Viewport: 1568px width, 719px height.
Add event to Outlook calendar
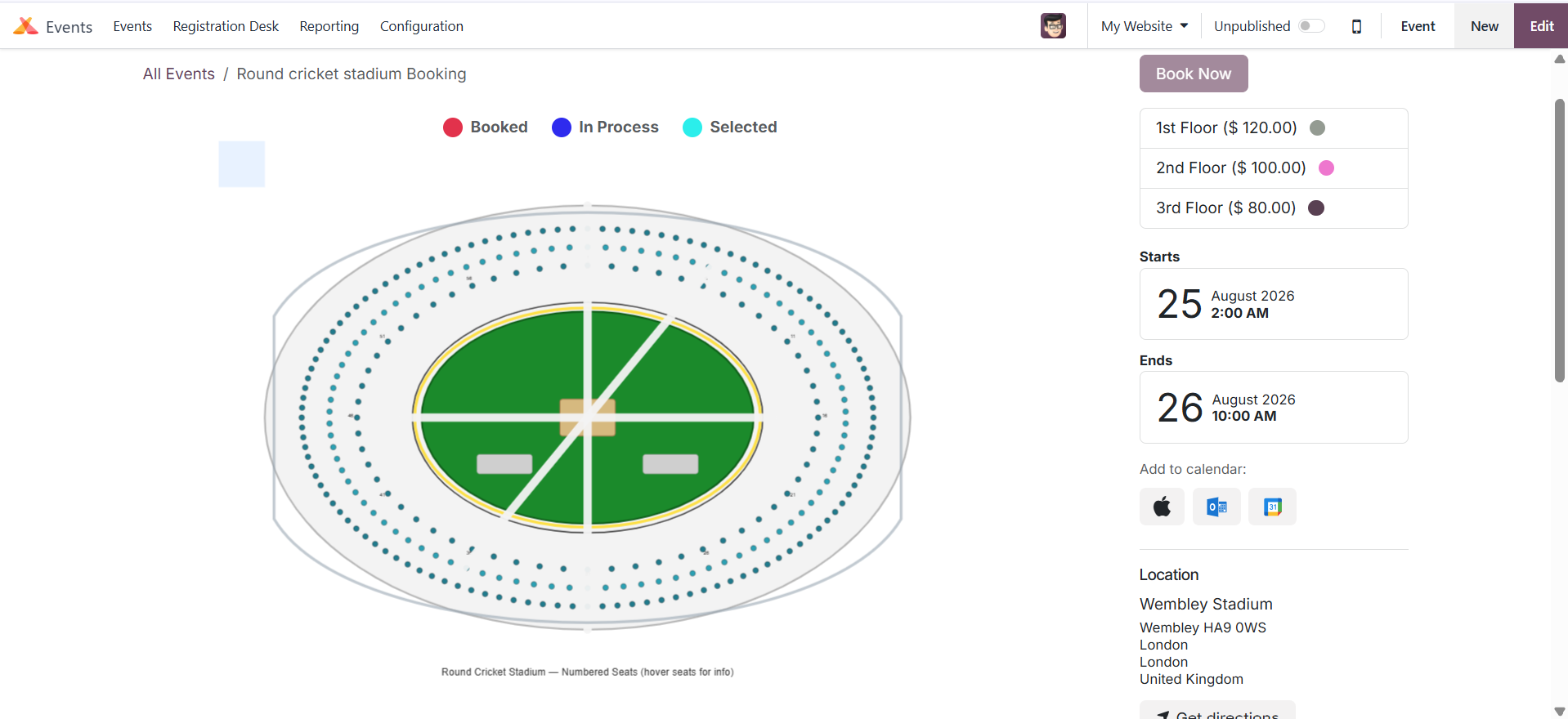pyautogui.click(x=1216, y=507)
